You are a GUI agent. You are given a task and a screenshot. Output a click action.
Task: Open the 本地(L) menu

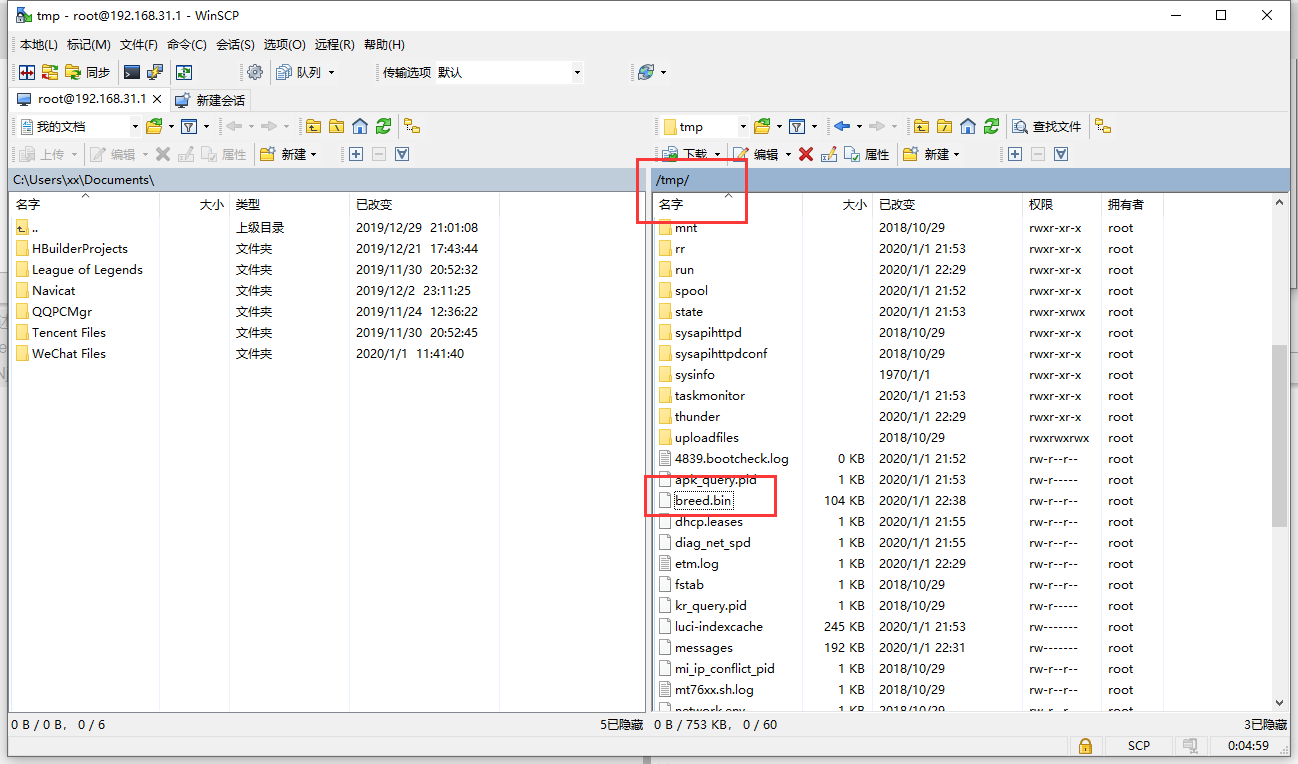(39, 44)
